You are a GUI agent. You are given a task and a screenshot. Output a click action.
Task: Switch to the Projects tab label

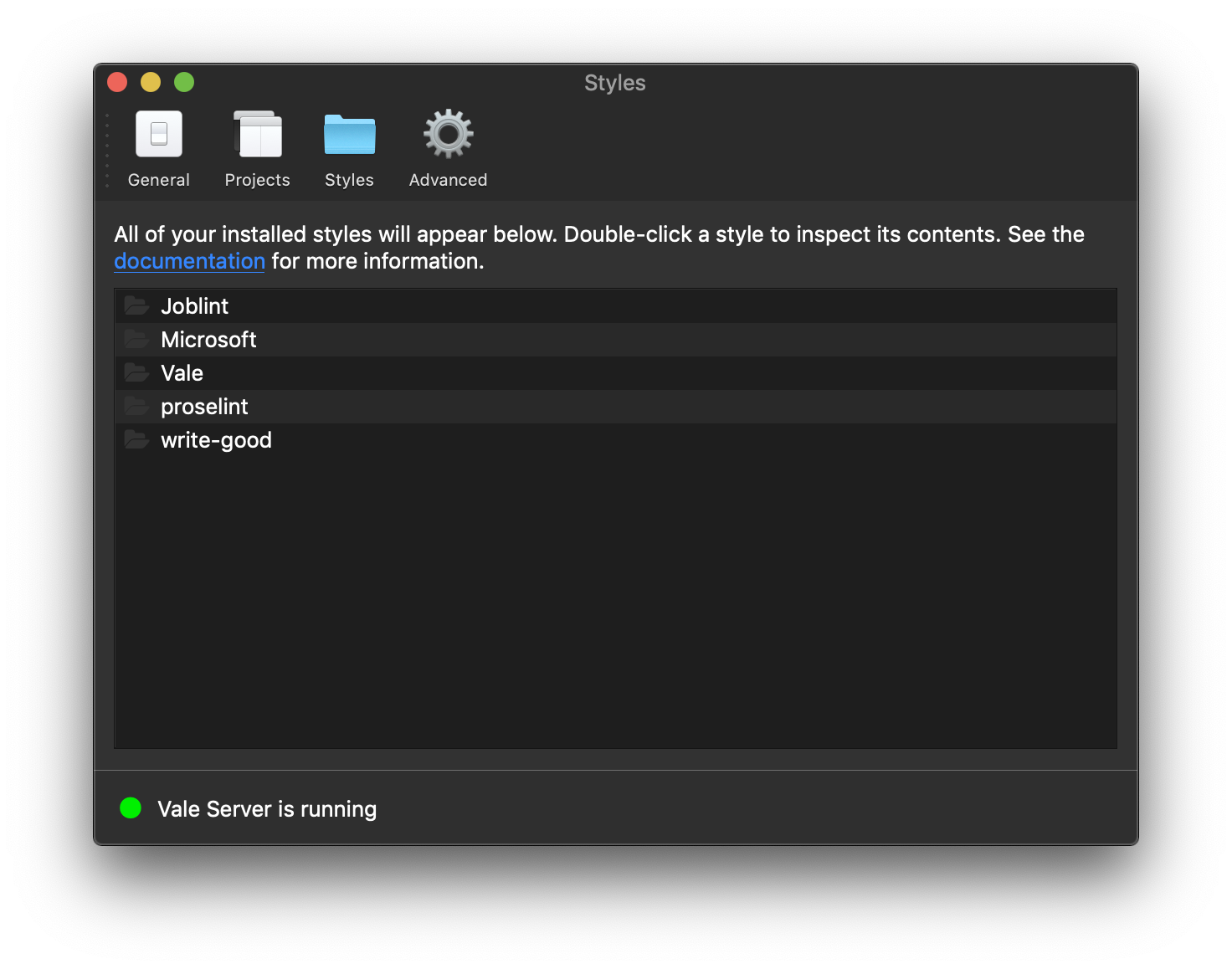(x=258, y=180)
